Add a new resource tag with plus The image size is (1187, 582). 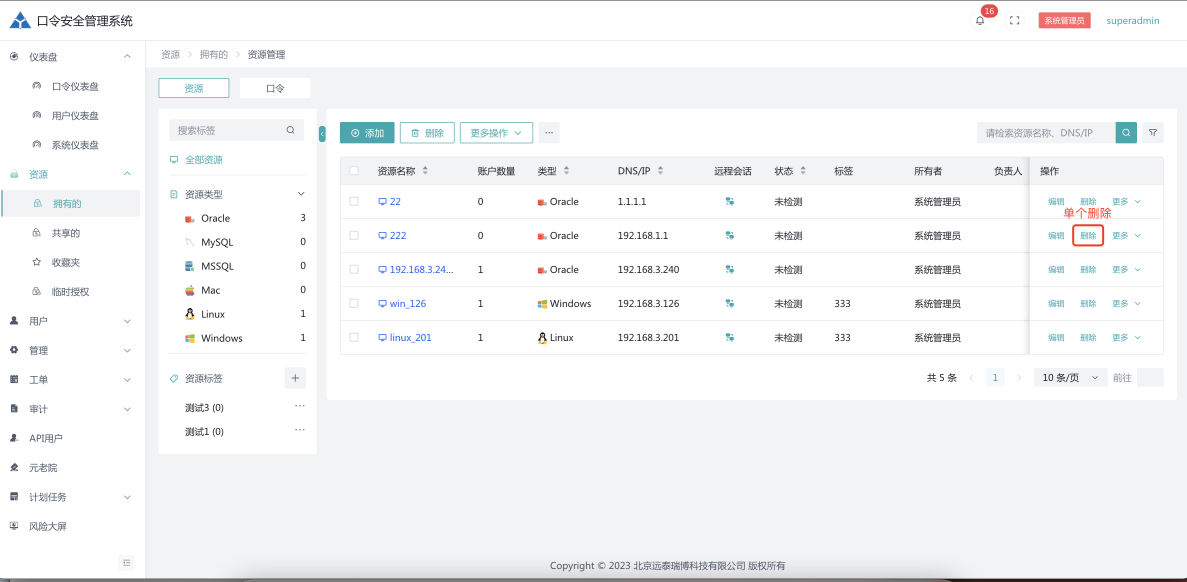294,378
